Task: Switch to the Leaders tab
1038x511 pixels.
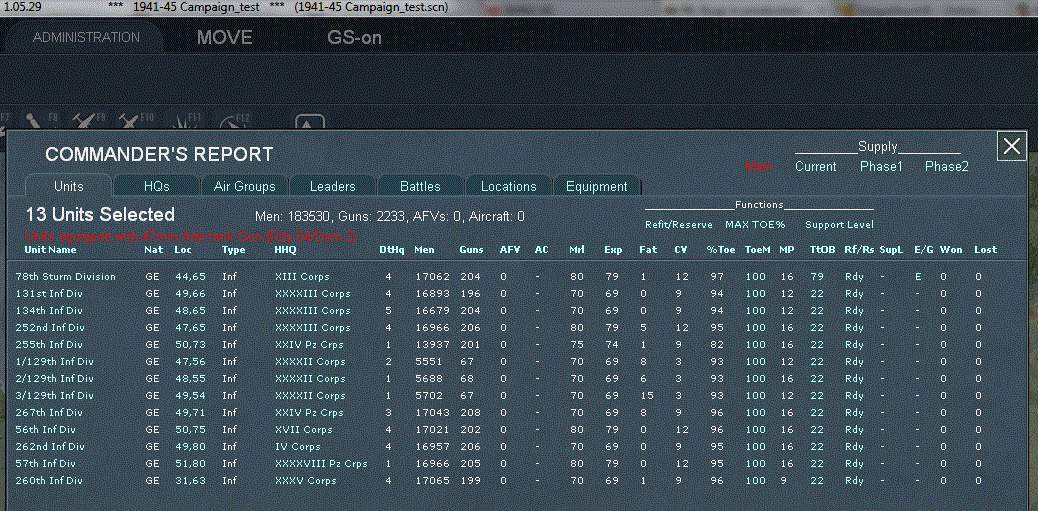Action: pyautogui.click(x=332, y=187)
